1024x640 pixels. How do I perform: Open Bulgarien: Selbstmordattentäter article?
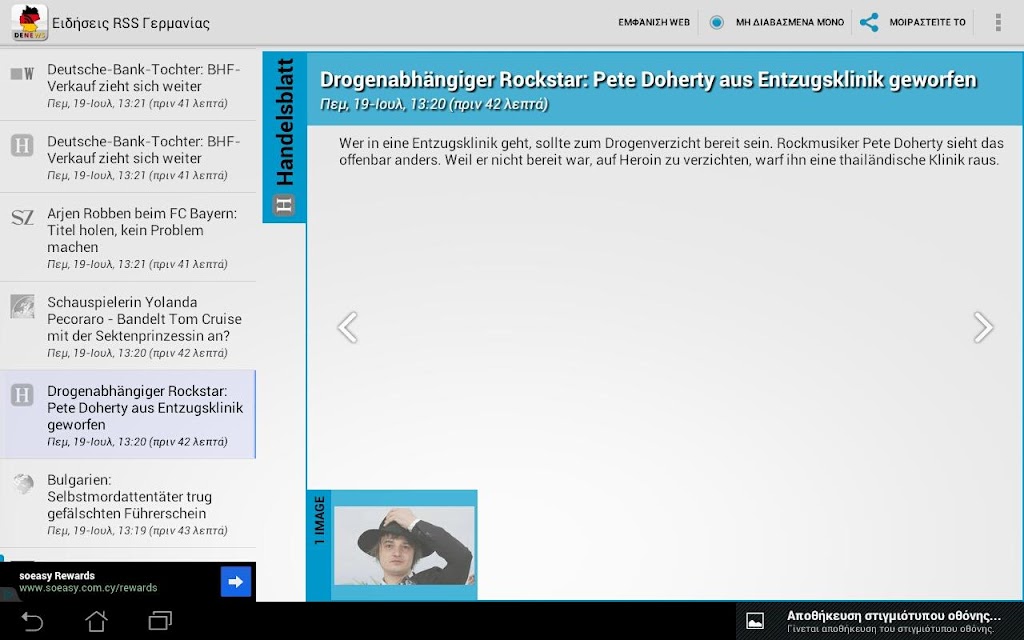tap(128, 504)
